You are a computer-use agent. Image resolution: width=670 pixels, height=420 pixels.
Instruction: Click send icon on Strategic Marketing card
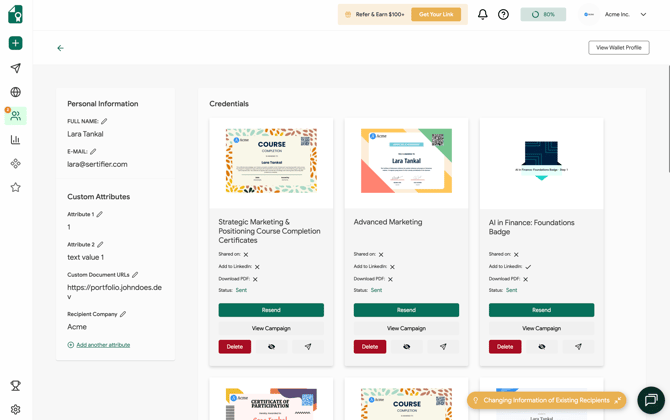pyautogui.click(x=308, y=347)
